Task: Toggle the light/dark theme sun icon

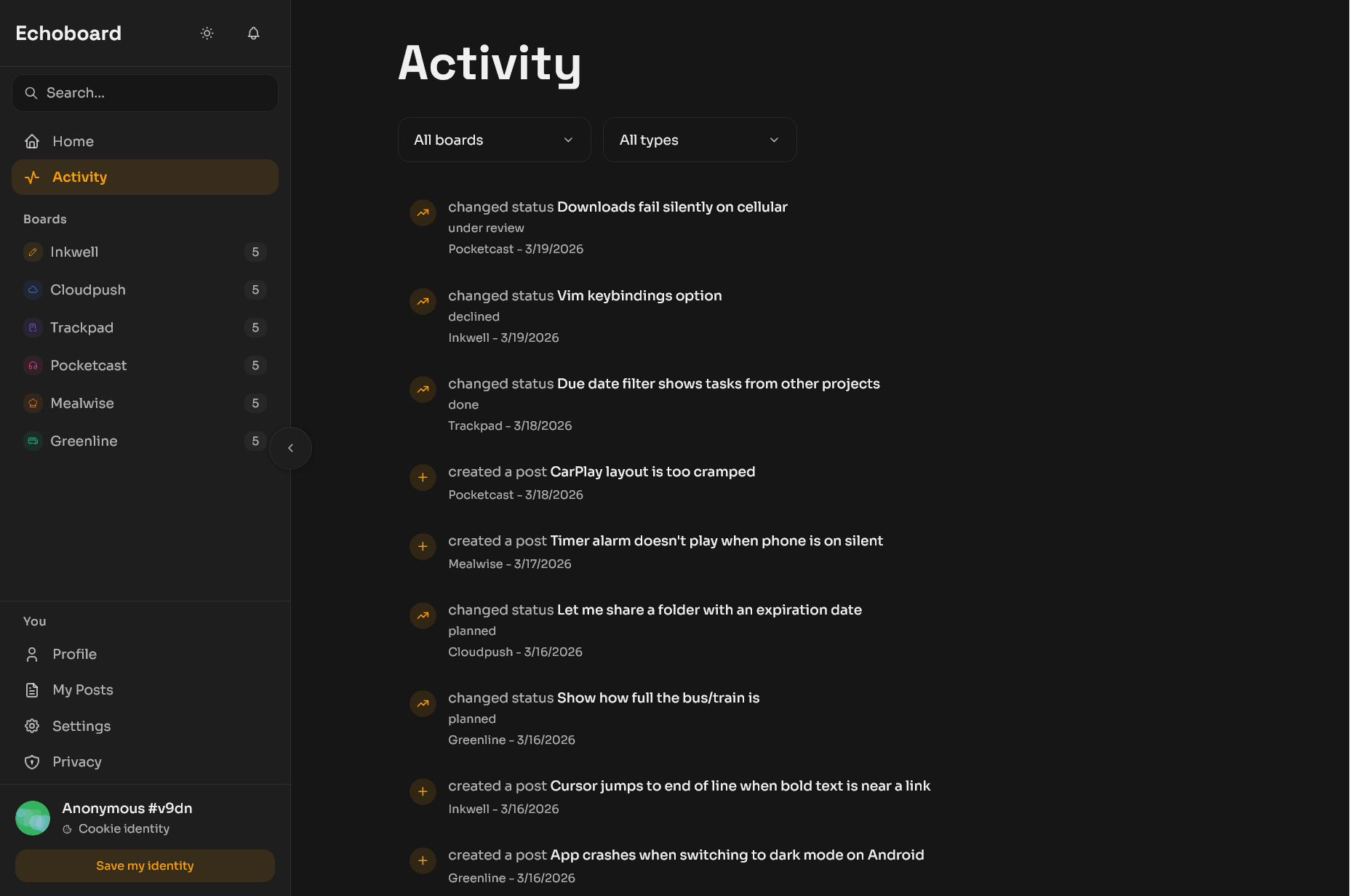Action: coord(207,33)
